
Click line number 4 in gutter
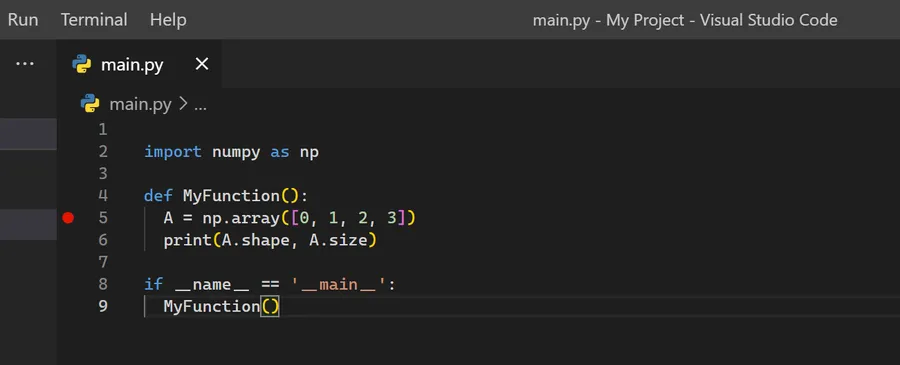pos(103,196)
